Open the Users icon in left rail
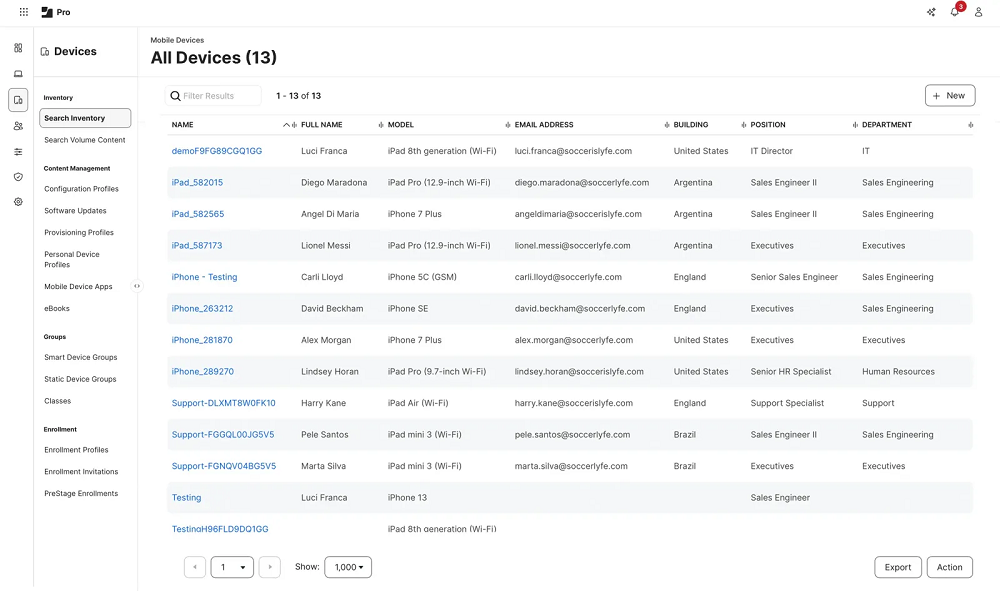The height and width of the screenshot is (591, 1000). [x=18, y=126]
